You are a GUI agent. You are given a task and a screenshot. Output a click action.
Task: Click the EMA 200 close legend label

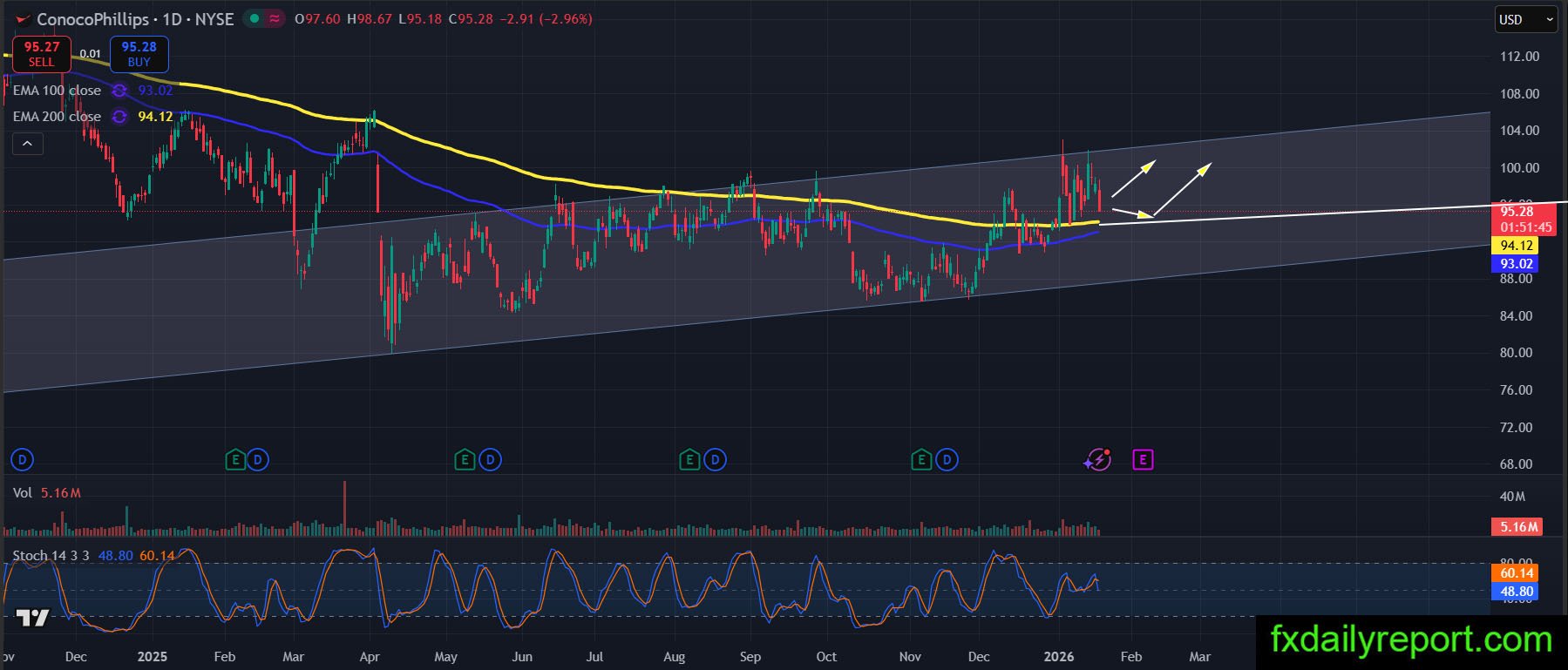pos(57,117)
